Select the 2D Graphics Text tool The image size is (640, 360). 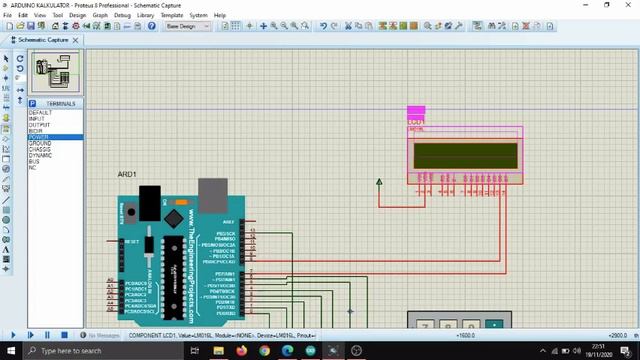coord(6,249)
